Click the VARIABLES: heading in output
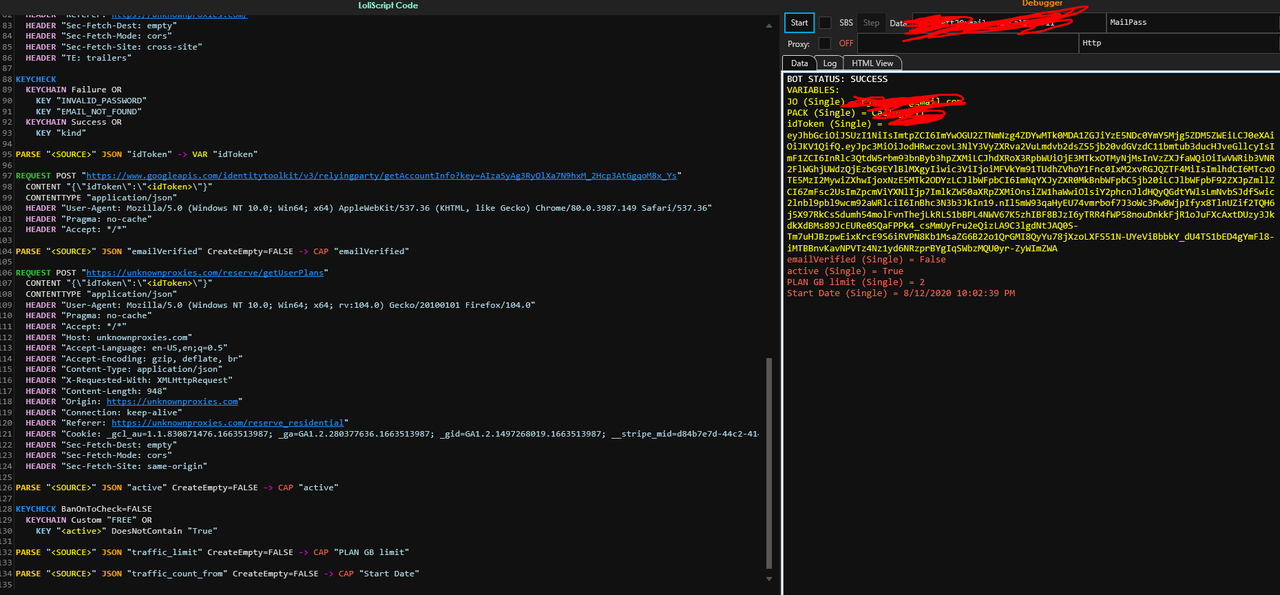 (x=814, y=90)
